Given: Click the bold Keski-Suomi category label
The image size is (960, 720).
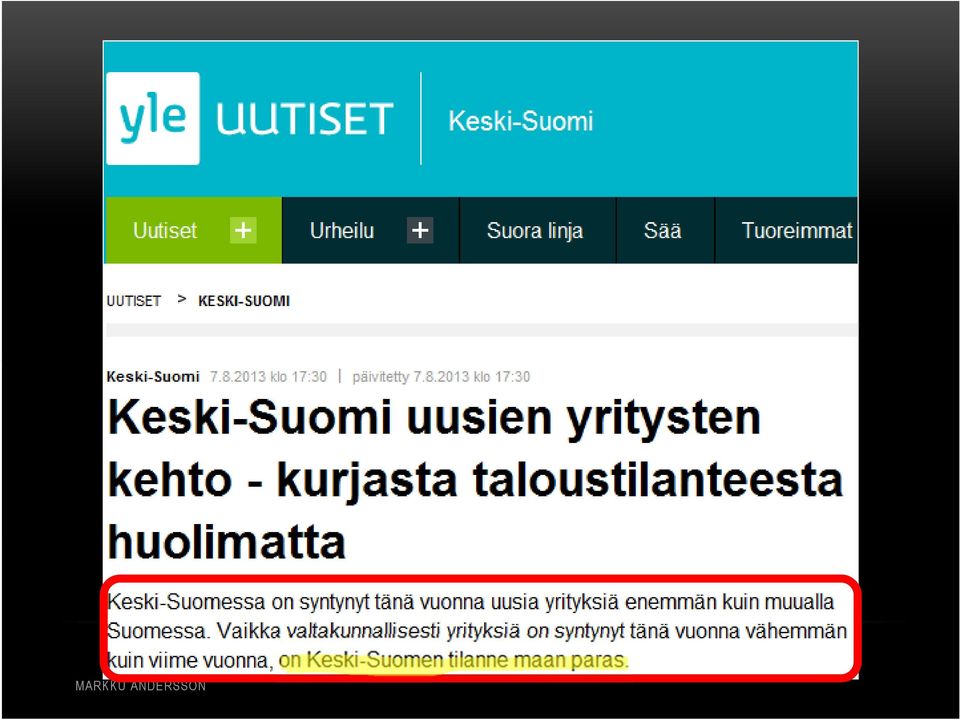Looking at the screenshot, I should click(153, 377).
